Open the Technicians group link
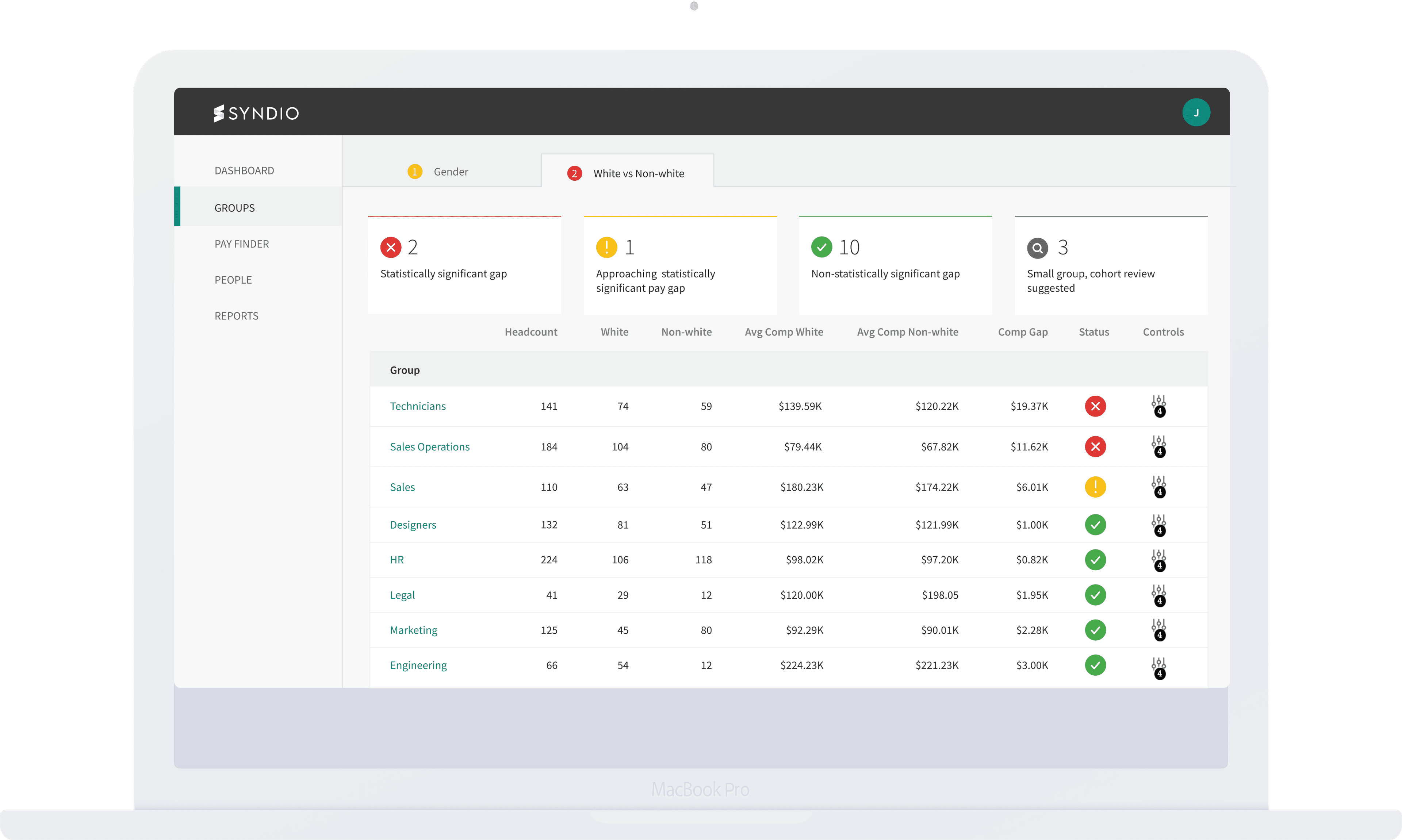 [x=418, y=406]
